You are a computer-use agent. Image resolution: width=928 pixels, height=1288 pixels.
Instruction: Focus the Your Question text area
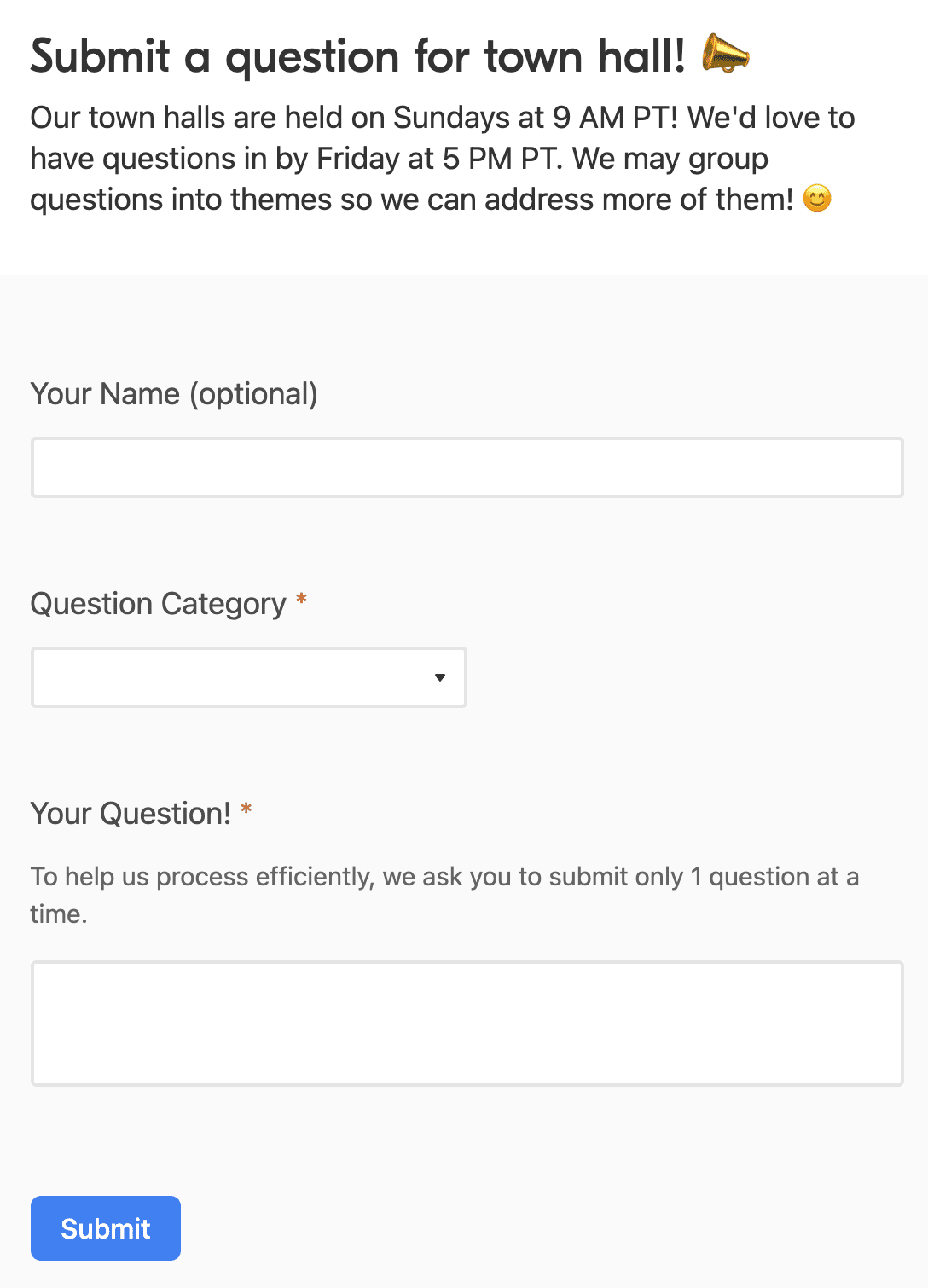(x=467, y=1023)
